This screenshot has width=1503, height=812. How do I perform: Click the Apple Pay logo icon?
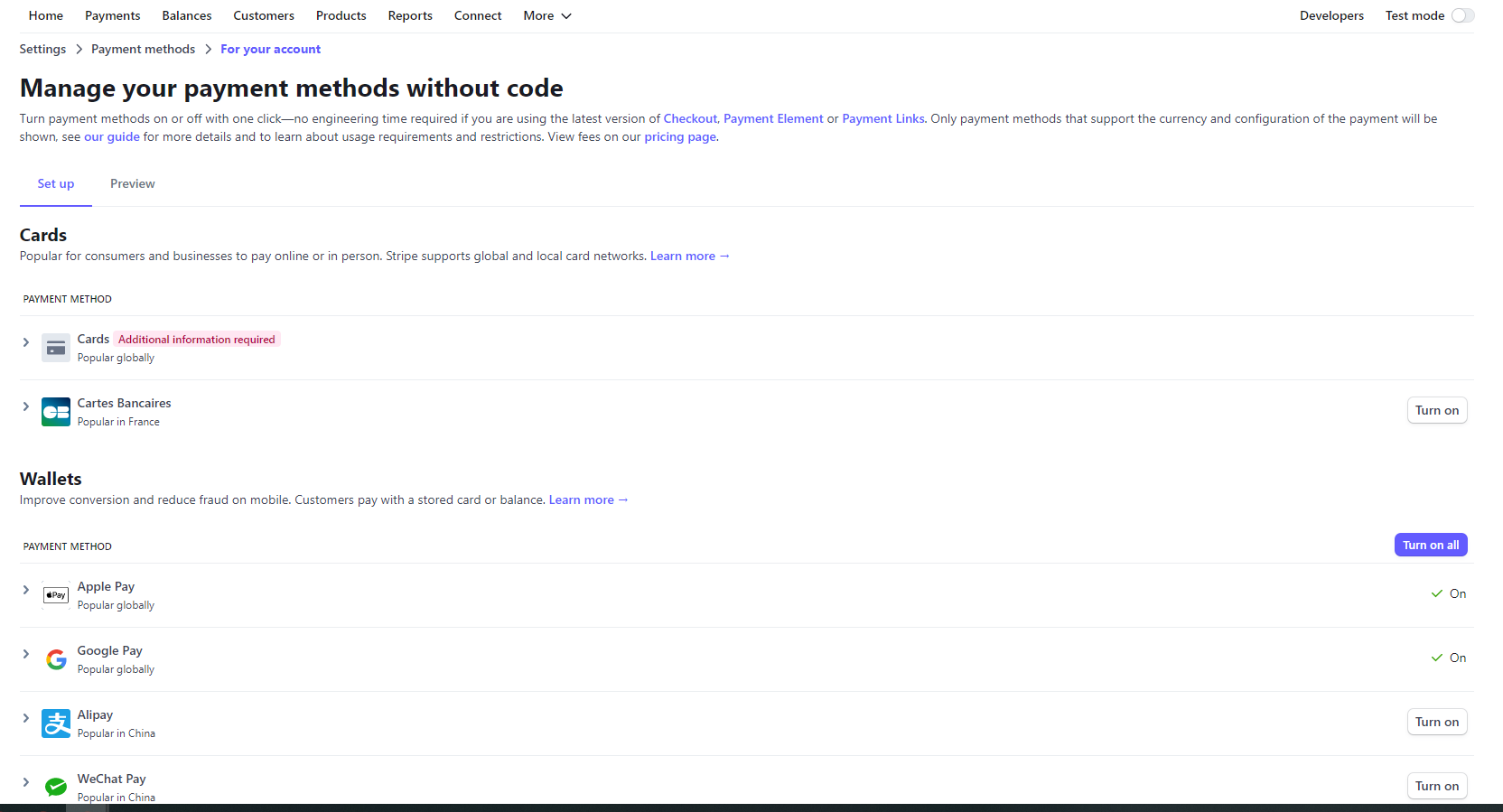tap(56, 595)
